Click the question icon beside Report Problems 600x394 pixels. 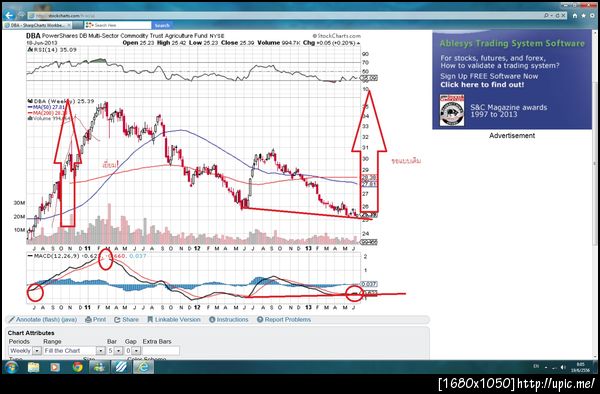pos(260,319)
